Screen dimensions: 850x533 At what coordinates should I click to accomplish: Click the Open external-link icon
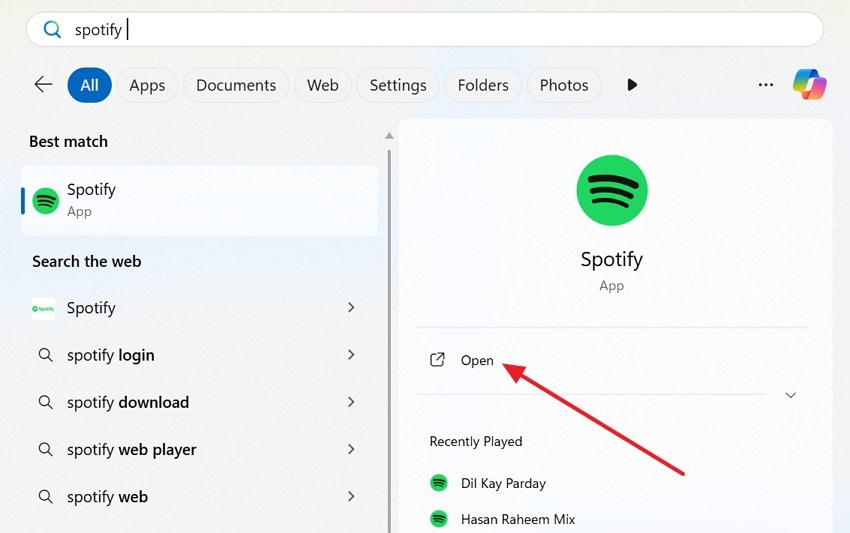tap(437, 360)
